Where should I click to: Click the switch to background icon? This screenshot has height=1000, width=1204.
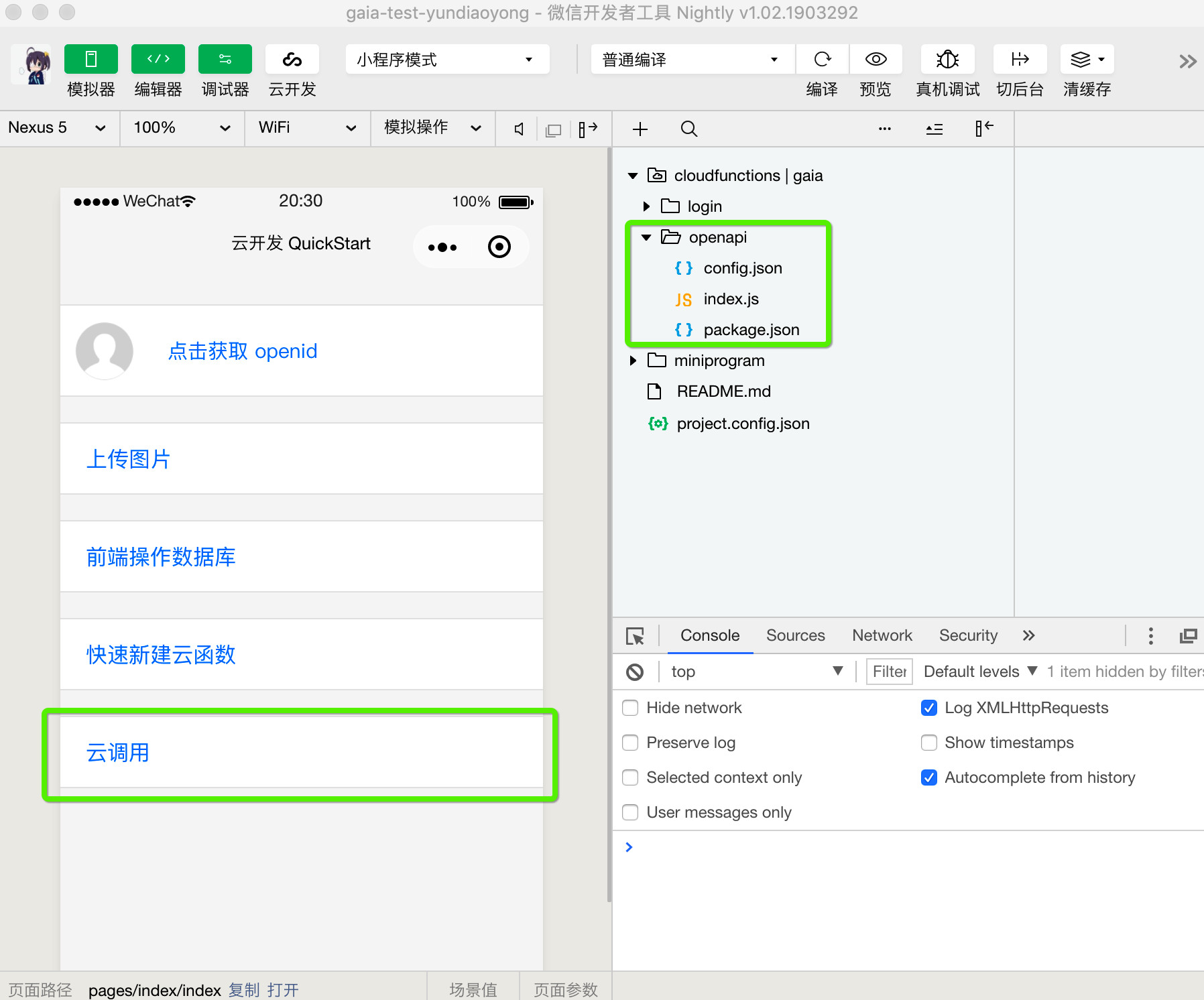(x=1020, y=59)
